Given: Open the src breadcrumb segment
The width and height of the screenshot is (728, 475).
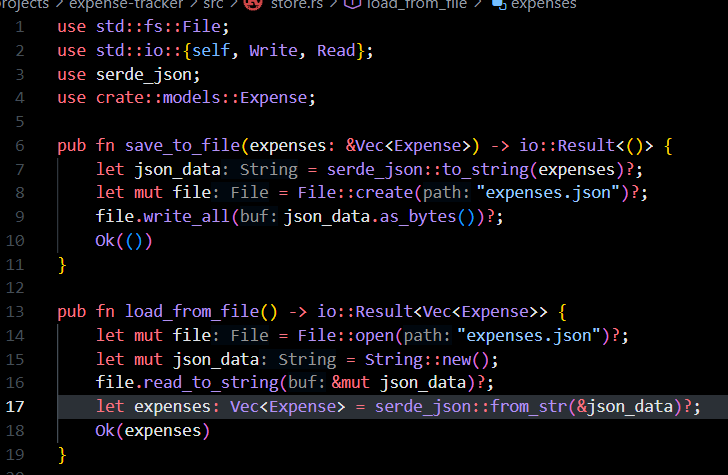Looking at the screenshot, I should tap(214, 4).
